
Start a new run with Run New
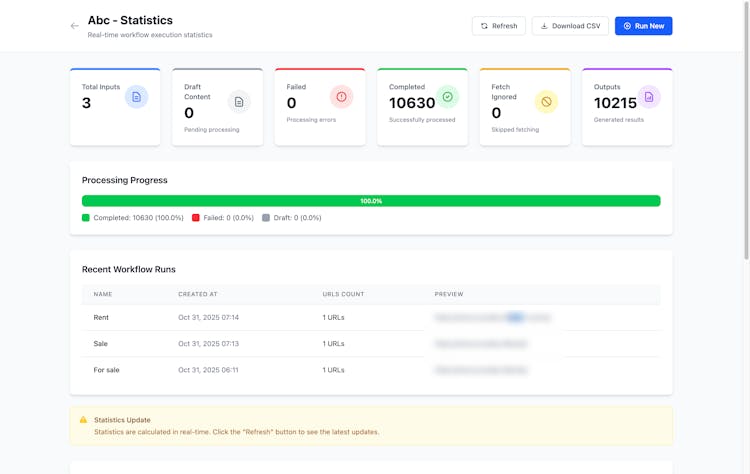click(x=643, y=26)
